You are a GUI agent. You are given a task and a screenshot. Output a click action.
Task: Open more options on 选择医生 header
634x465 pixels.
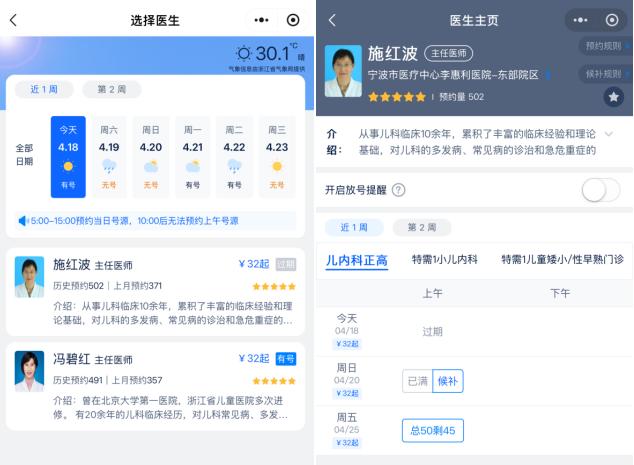coord(261,20)
